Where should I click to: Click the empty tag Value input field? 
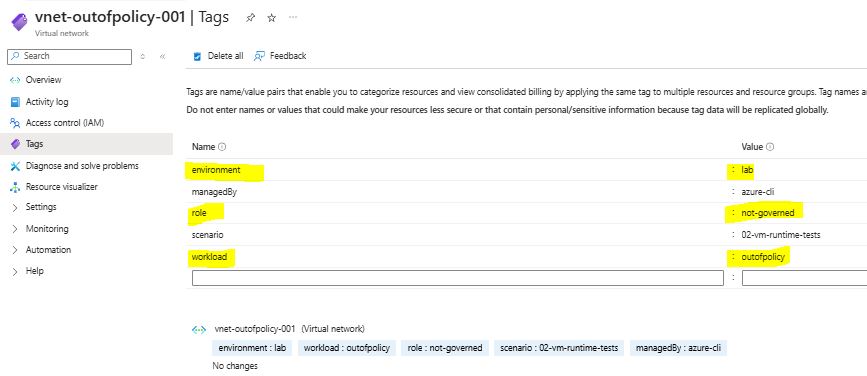(805, 278)
